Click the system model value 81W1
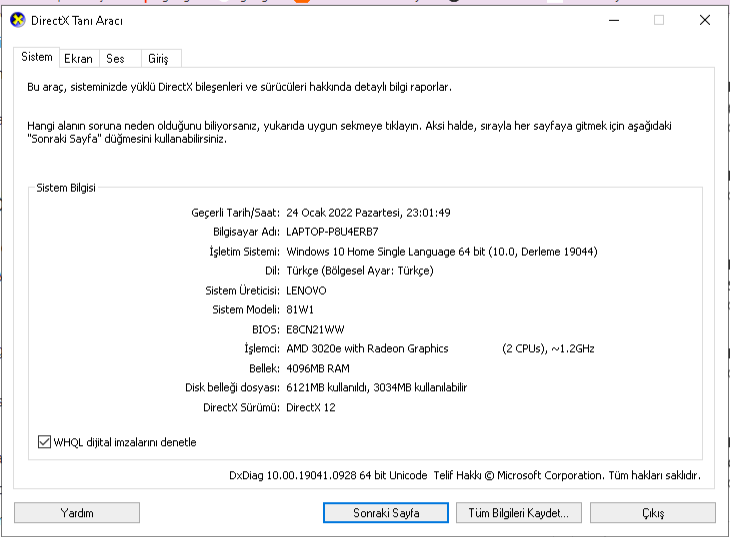 [300, 310]
